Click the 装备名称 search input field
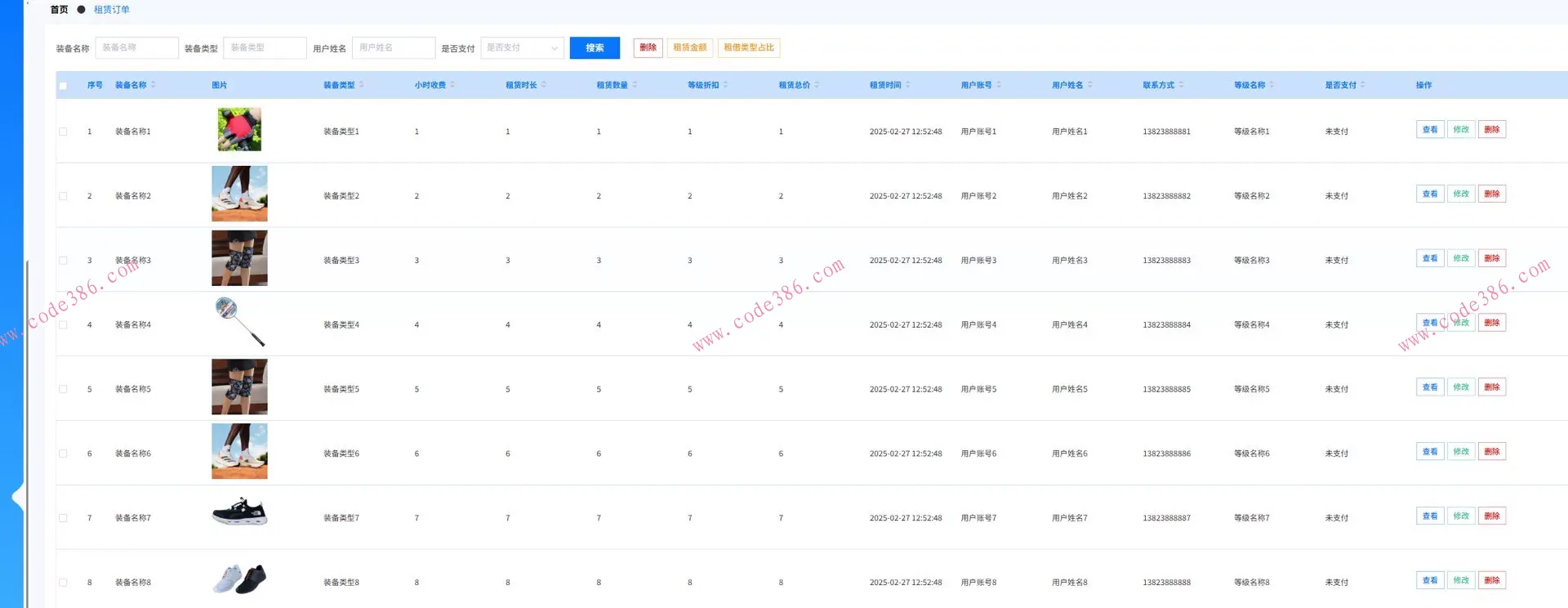 136,48
